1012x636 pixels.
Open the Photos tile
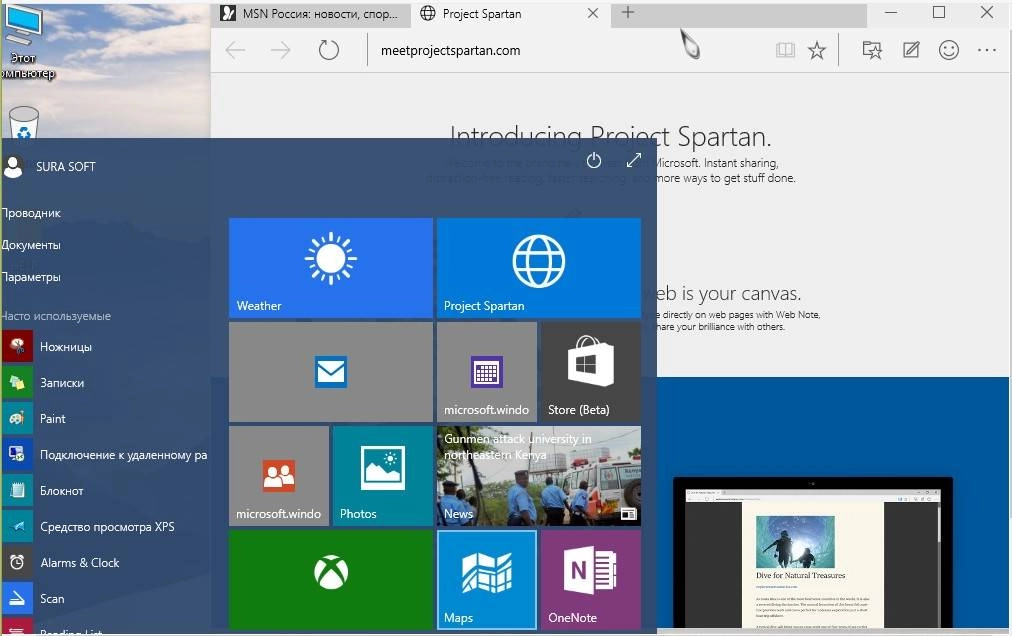[383, 476]
